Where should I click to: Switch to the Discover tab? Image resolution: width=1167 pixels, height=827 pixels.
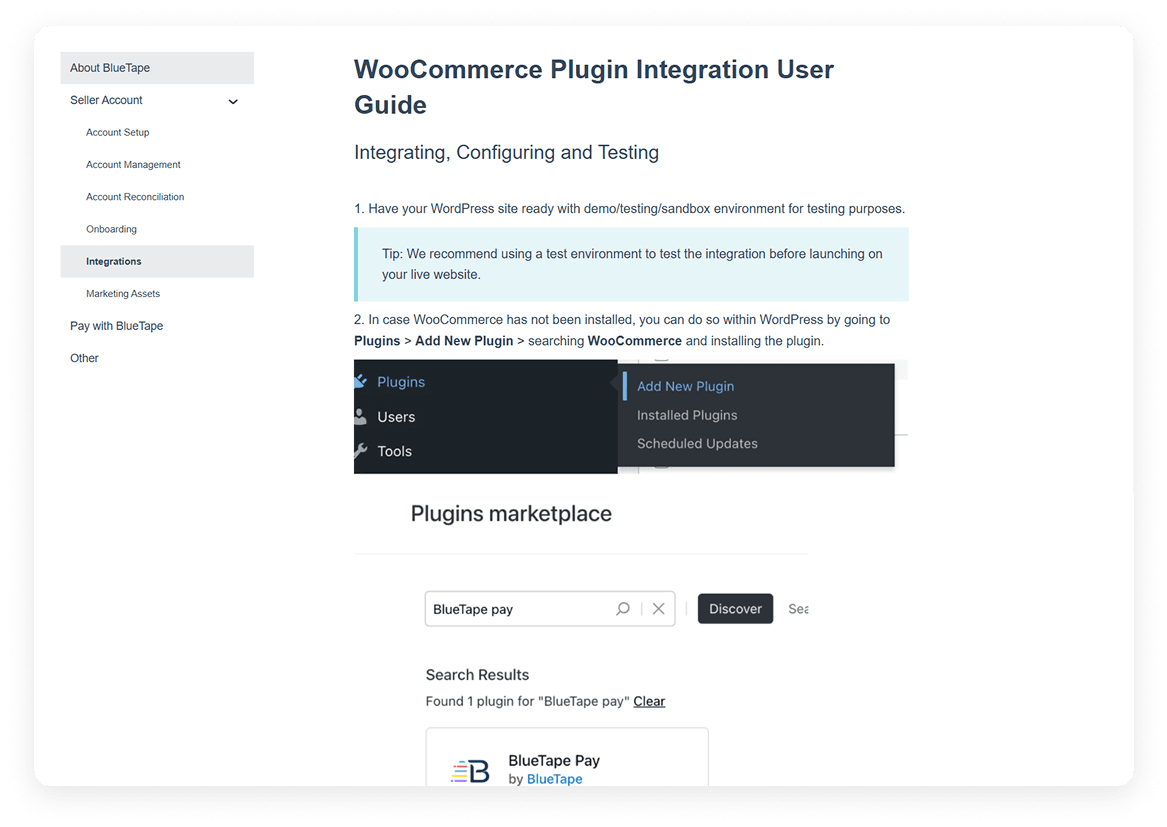[735, 609]
